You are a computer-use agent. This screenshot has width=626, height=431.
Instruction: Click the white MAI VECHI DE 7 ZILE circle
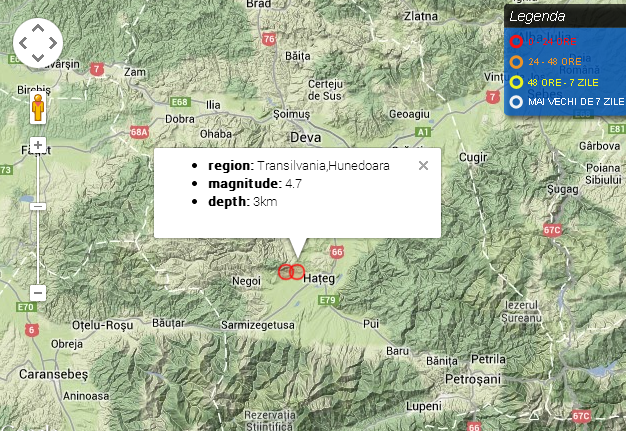516,102
